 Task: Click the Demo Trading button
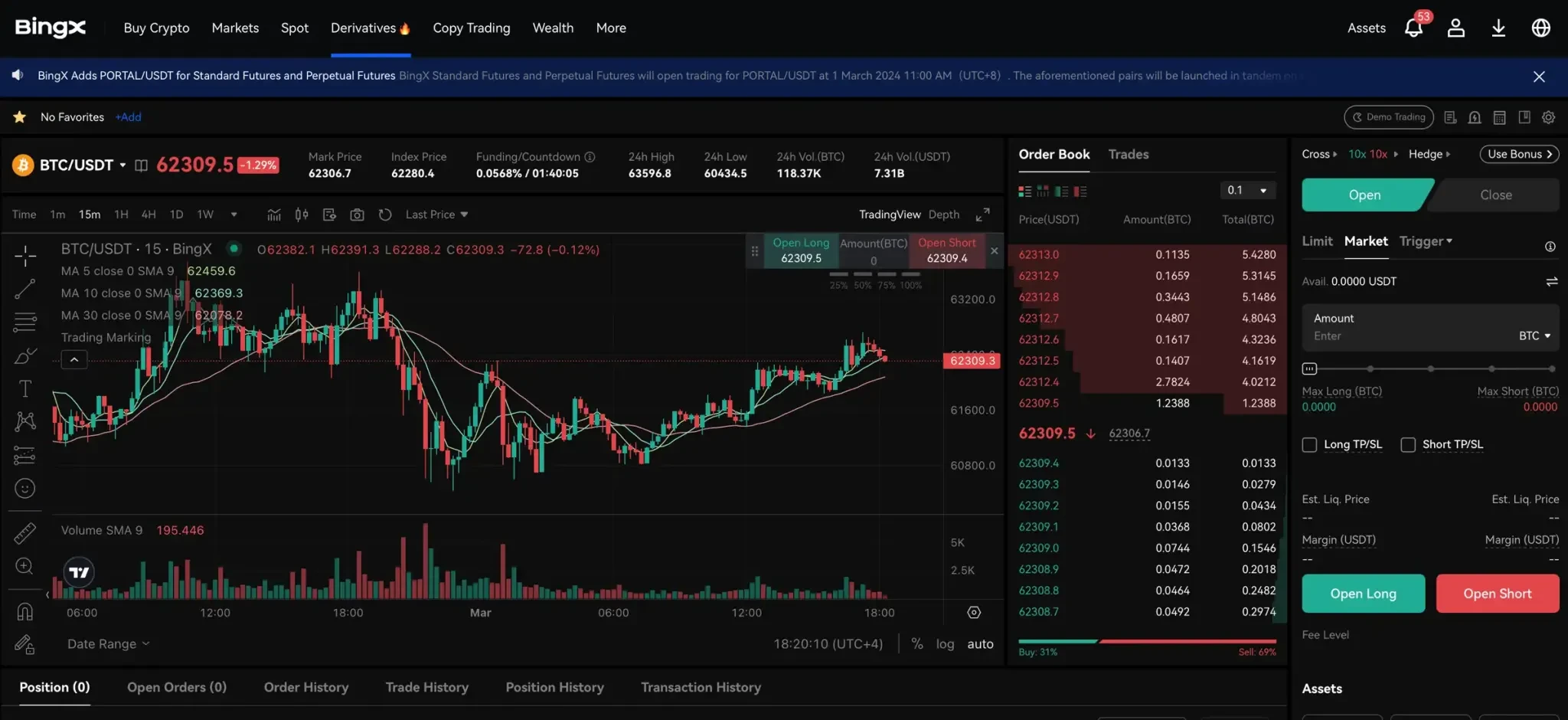click(1389, 117)
